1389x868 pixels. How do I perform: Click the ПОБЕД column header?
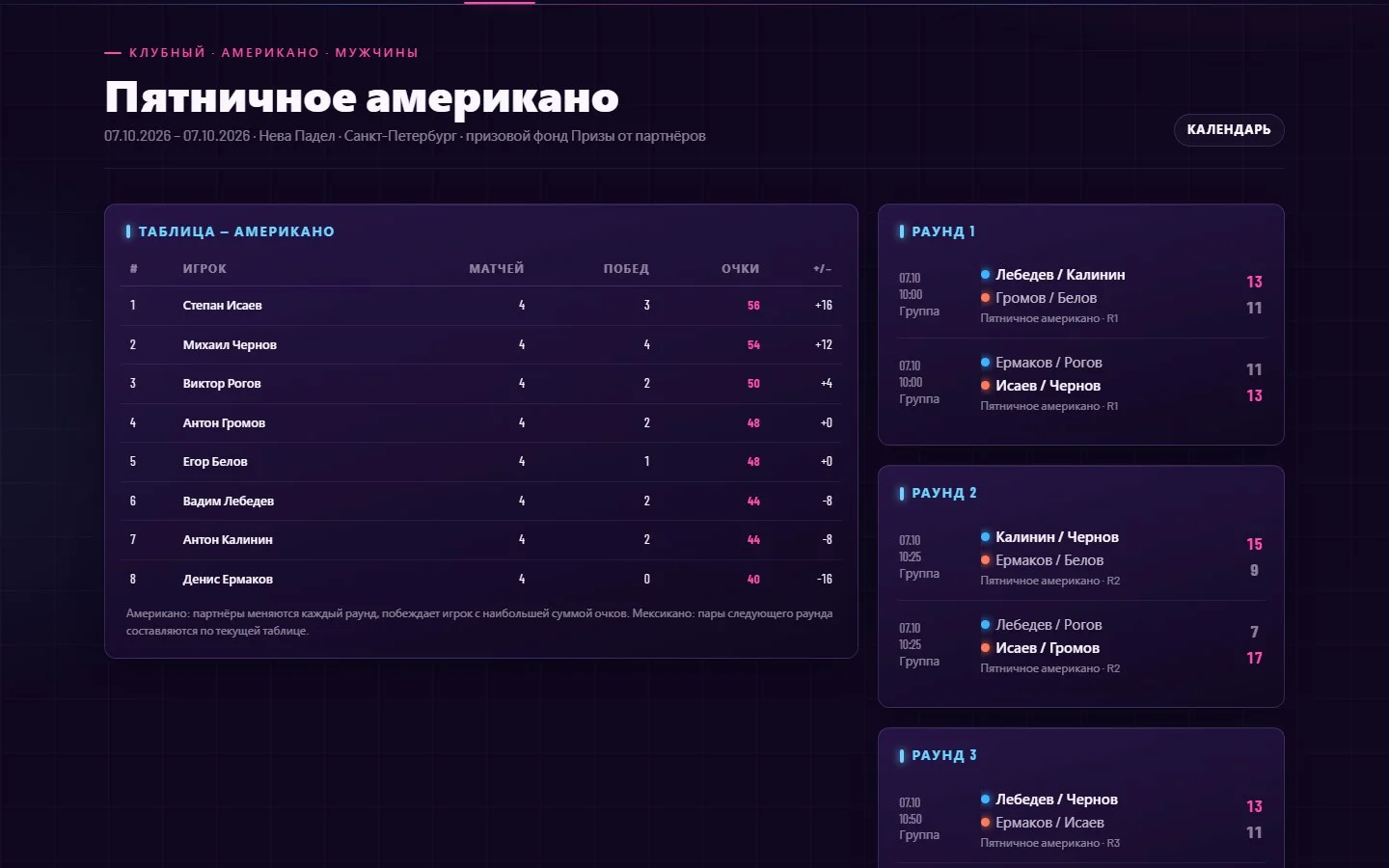click(626, 269)
